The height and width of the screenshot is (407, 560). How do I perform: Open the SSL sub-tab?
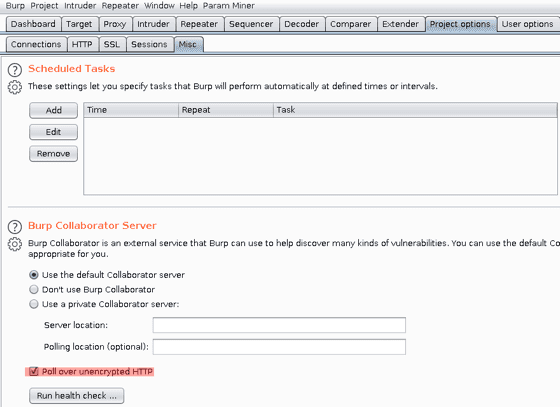(x=112, y=44)
